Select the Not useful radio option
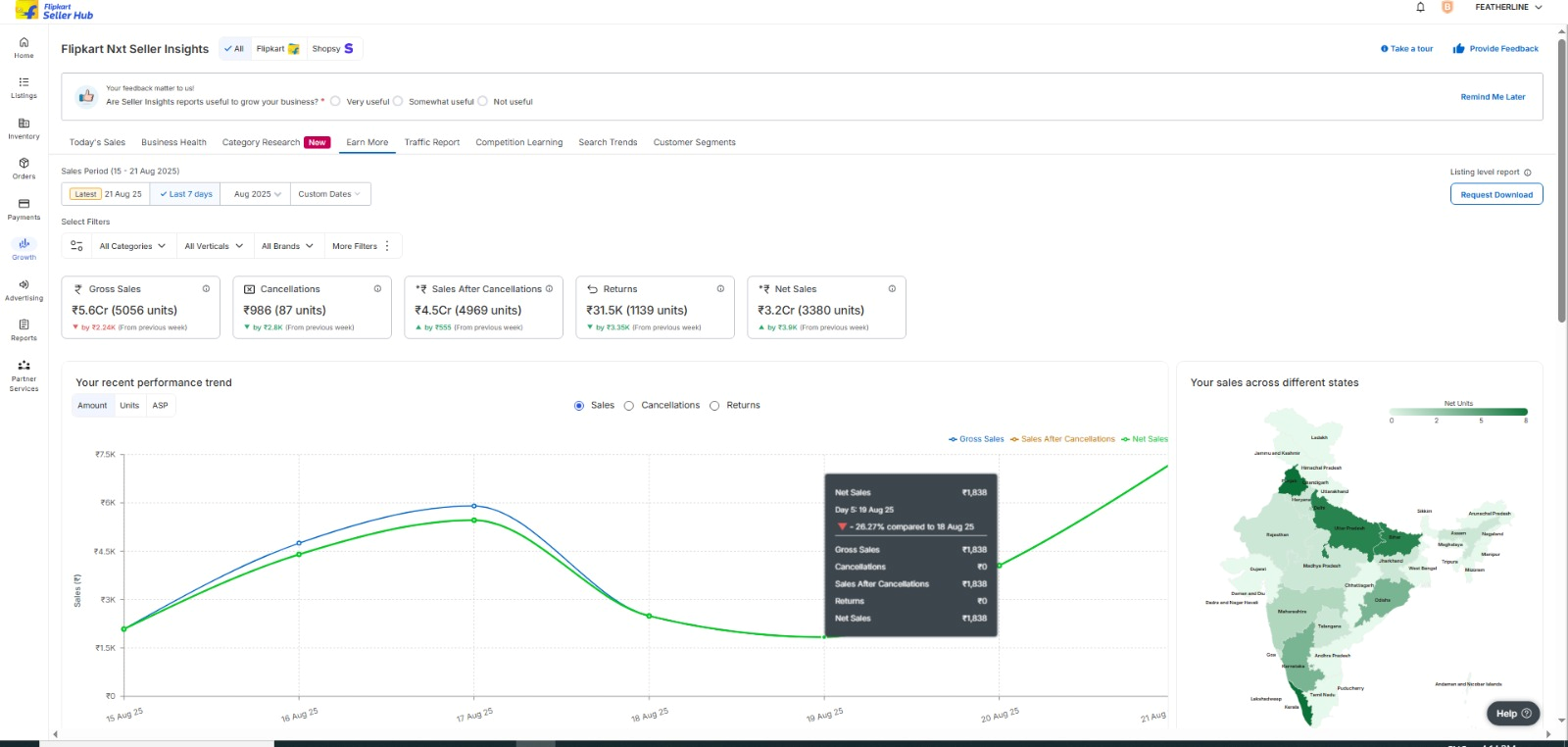Screen dimensions: 1568x747 pos(482,101)
